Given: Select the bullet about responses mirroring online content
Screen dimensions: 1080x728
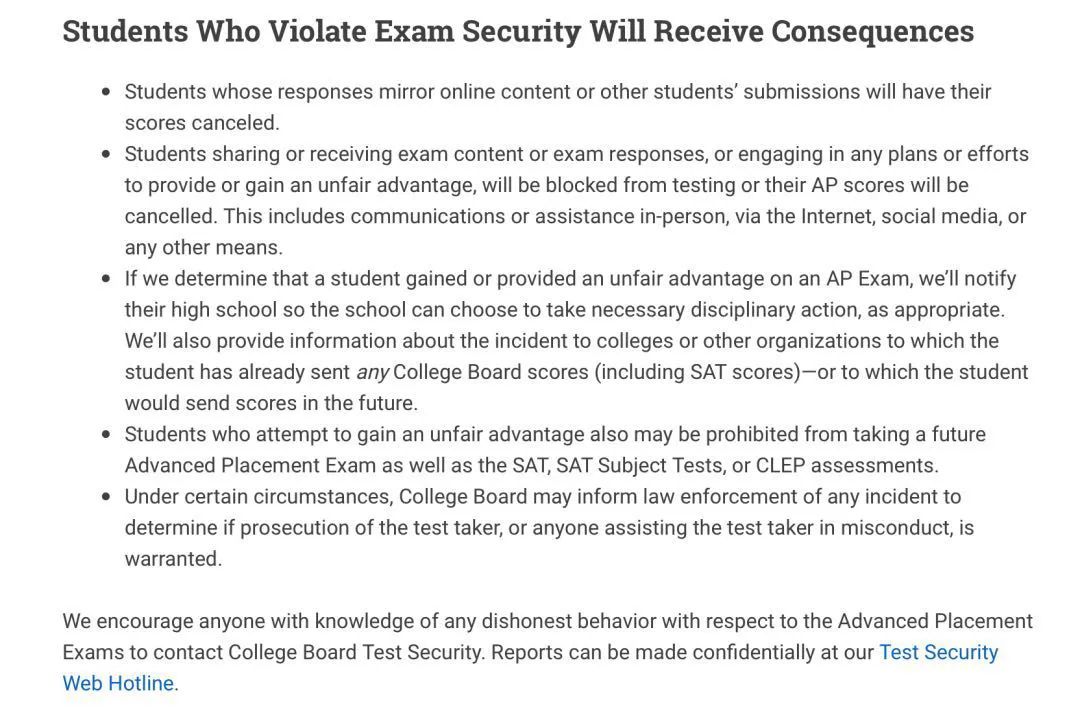Looking at the screenshot, I should (557, 92).
